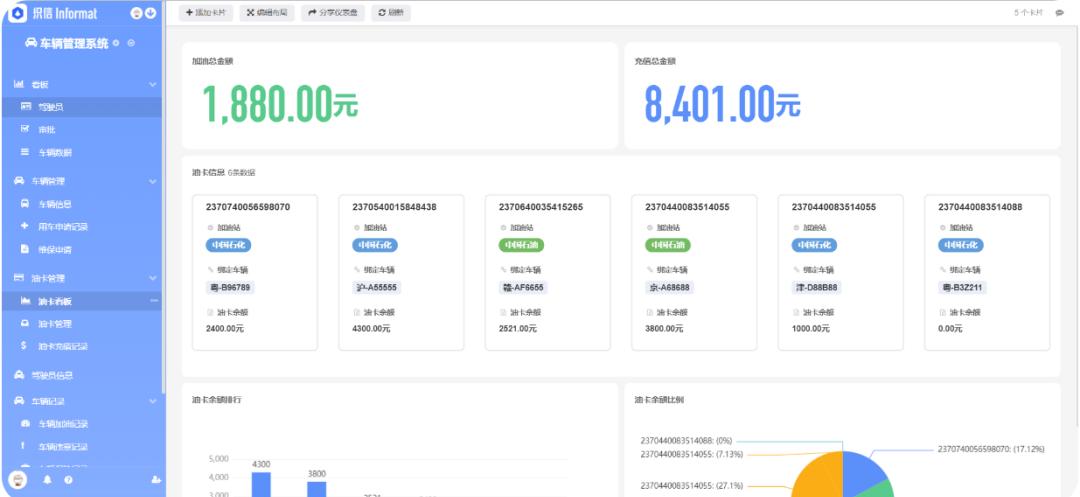Screen dimensions: 1080x497
Task: Click the bar labeled 3800 in chart
Action: (317, 489)
